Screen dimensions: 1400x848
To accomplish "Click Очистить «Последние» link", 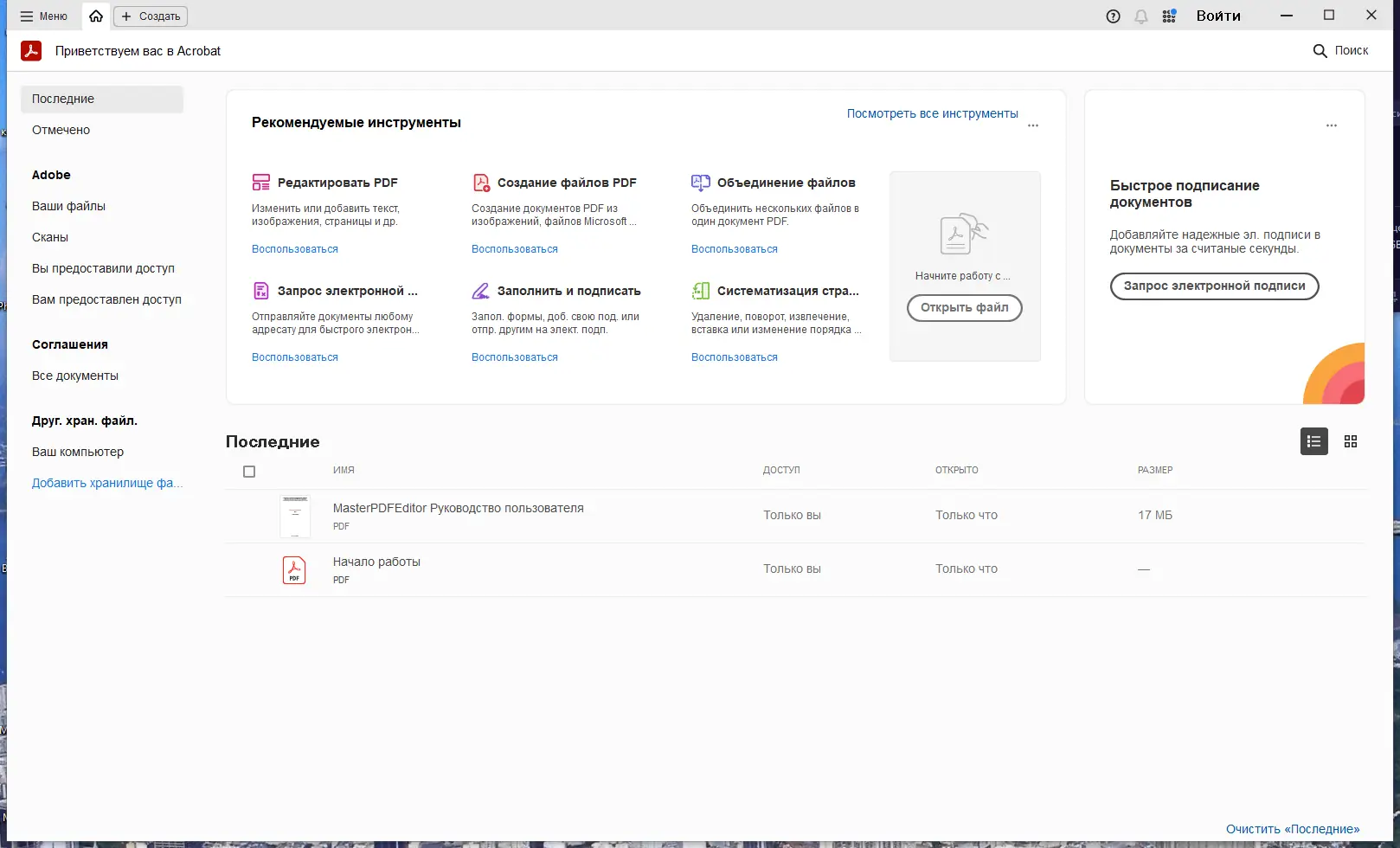I will click(x=1293, y=829).
